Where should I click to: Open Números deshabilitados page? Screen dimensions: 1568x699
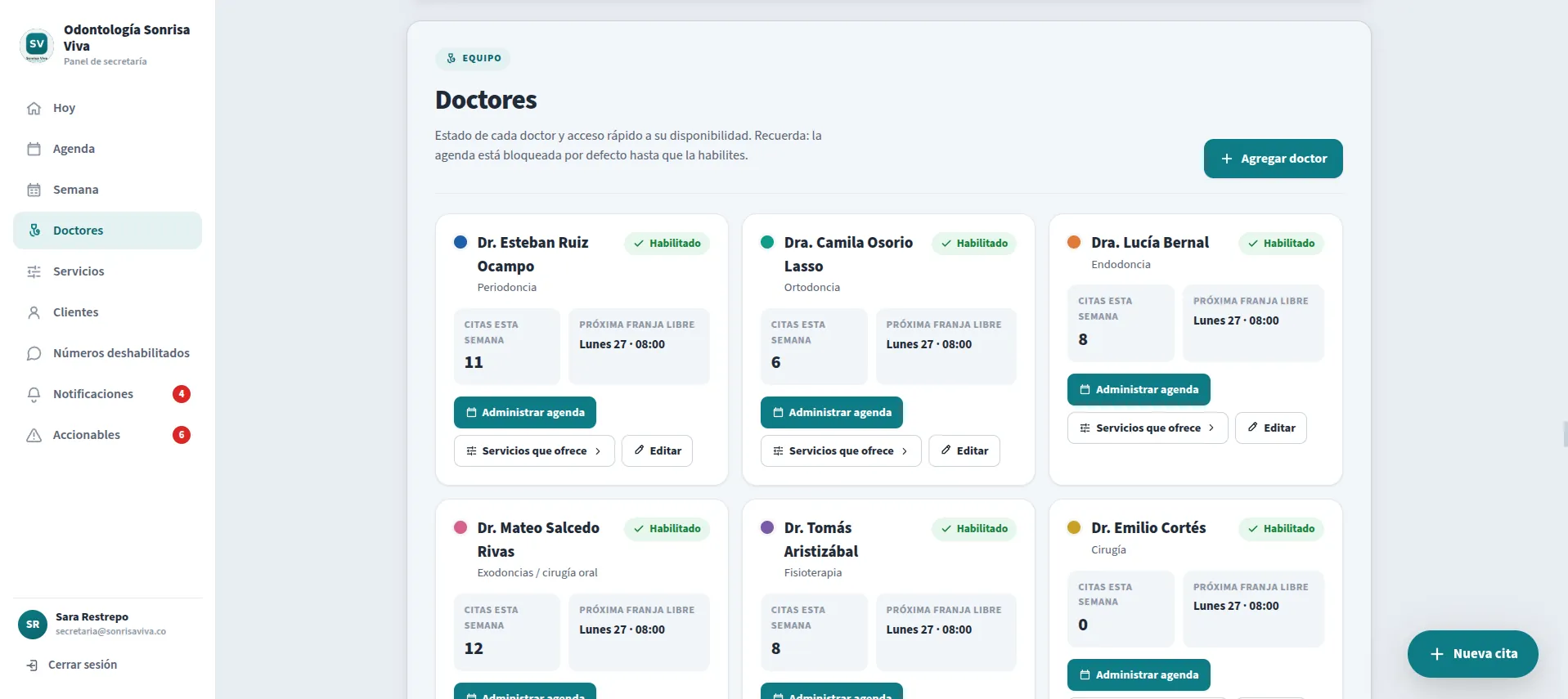click(107, 353)
